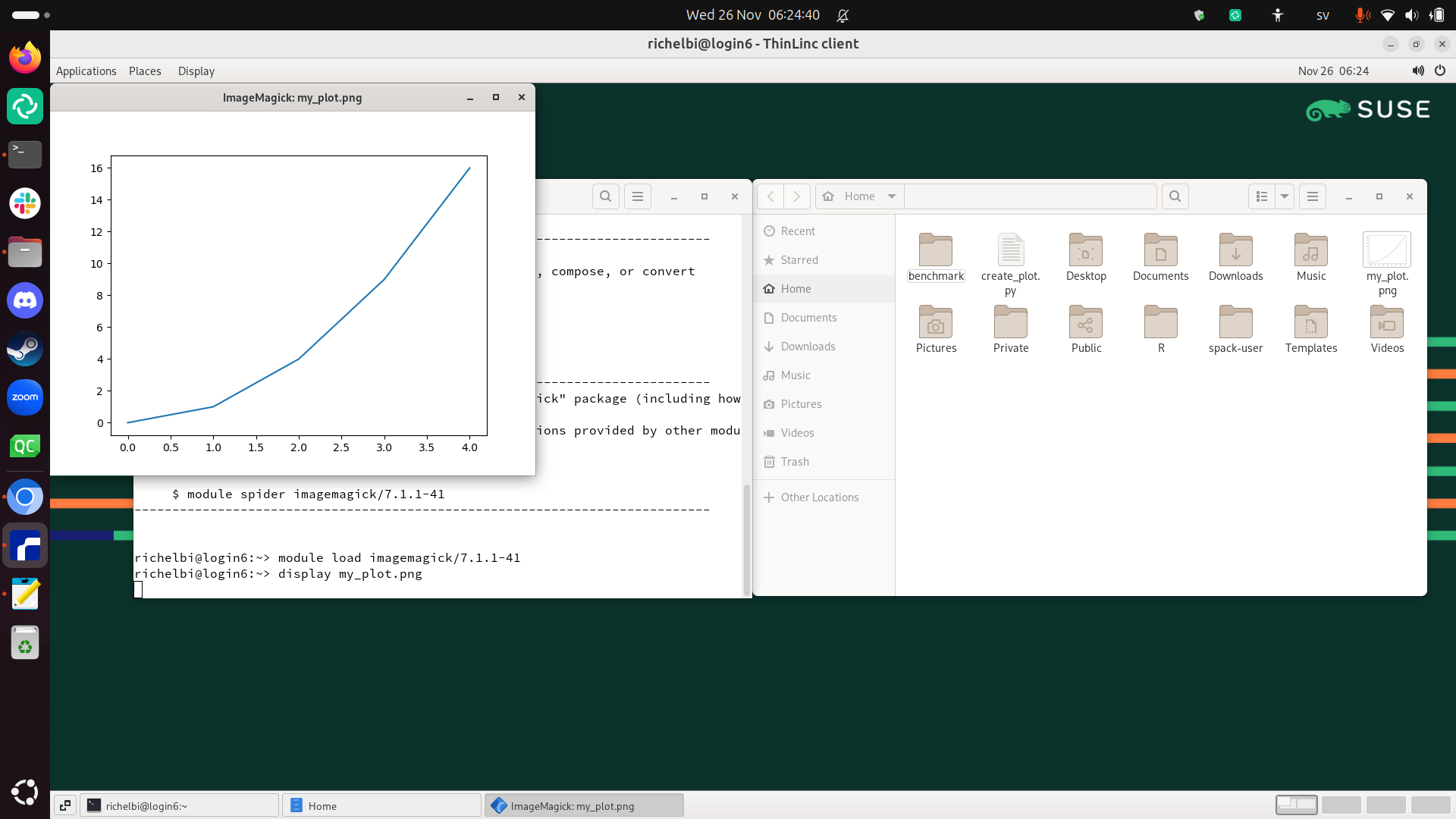The height and width of the screenshot is (819, 1456).
Task: Click Other Locations in the sidebar
Action: [x=819, y=497]
